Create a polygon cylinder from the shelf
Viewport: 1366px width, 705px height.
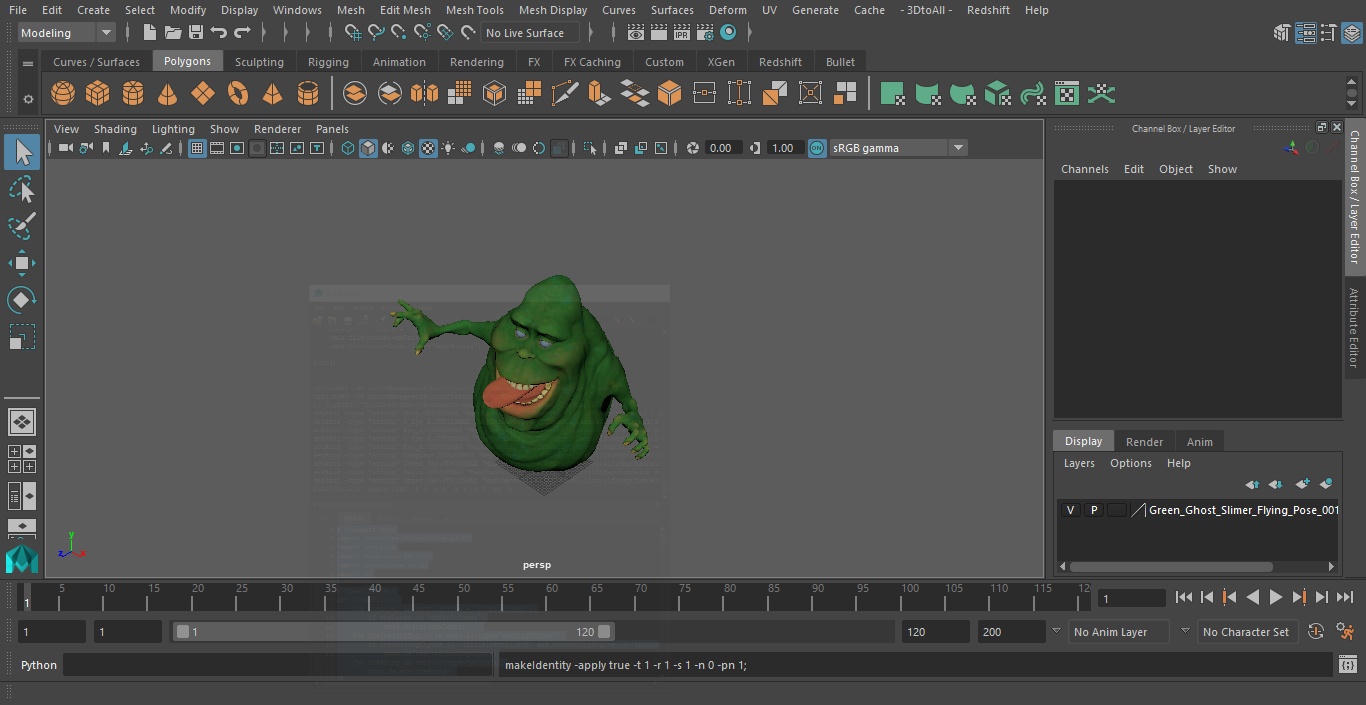133,94
